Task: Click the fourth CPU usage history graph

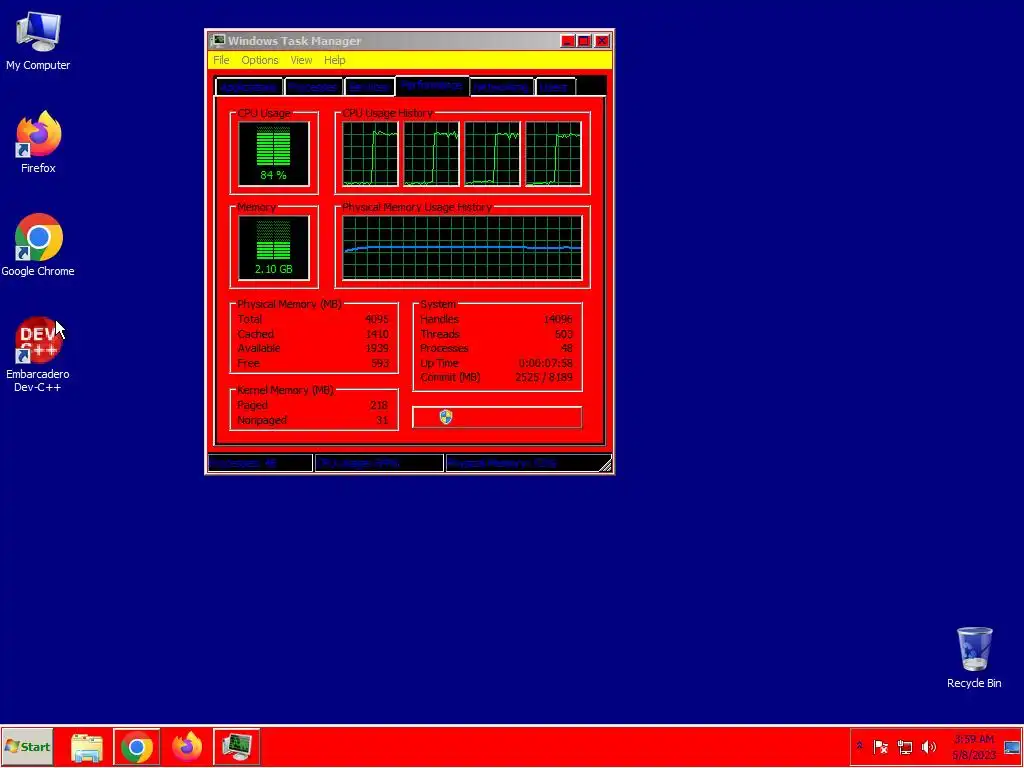Action: (x=553, y=154)
